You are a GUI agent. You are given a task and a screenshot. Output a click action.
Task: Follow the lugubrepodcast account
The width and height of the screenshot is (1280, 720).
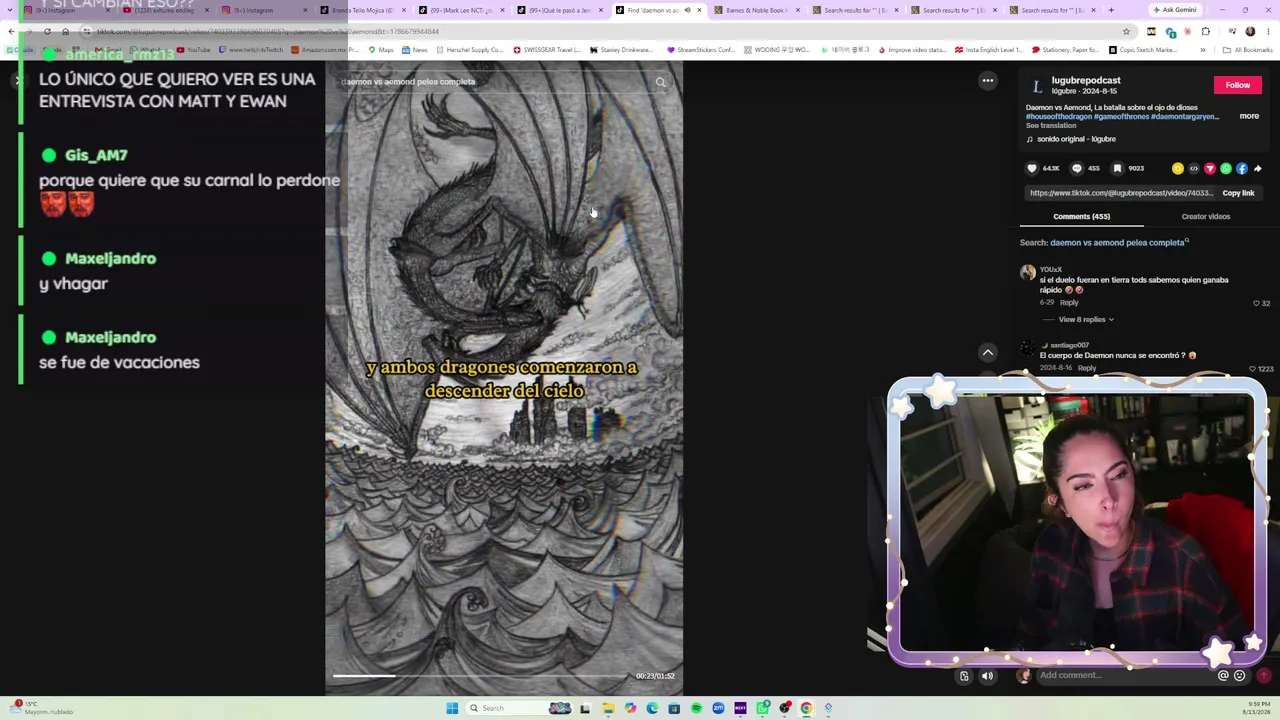click(x=1238, y=85)
